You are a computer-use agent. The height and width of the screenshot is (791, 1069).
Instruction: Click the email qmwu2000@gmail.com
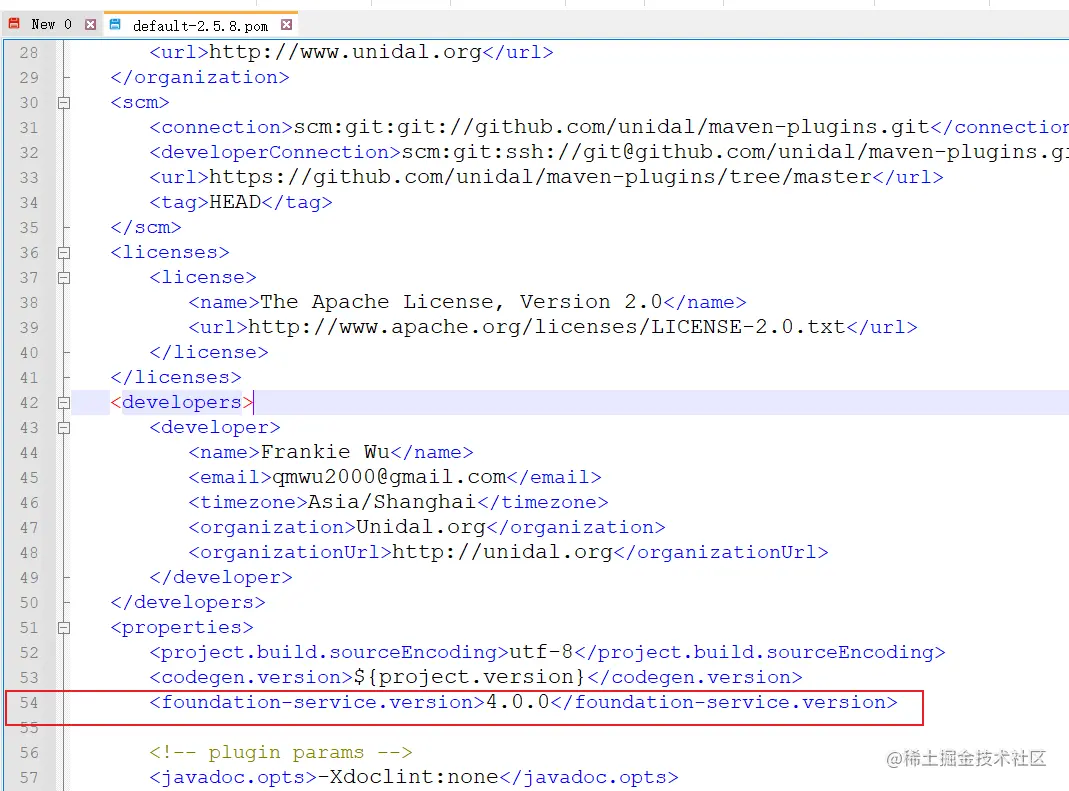pos(389,477)
